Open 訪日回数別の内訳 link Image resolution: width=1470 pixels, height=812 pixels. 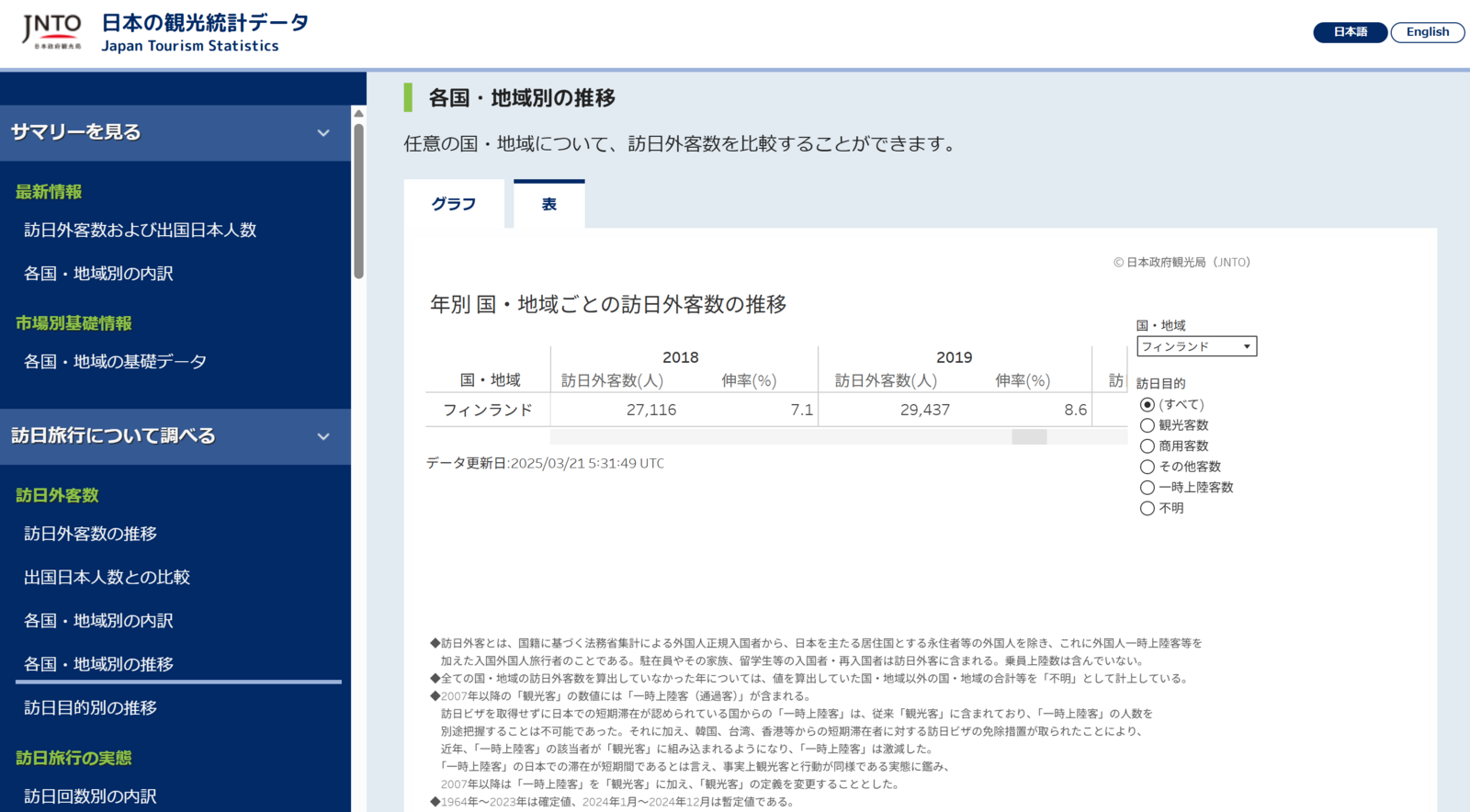[x=90, y=795]
